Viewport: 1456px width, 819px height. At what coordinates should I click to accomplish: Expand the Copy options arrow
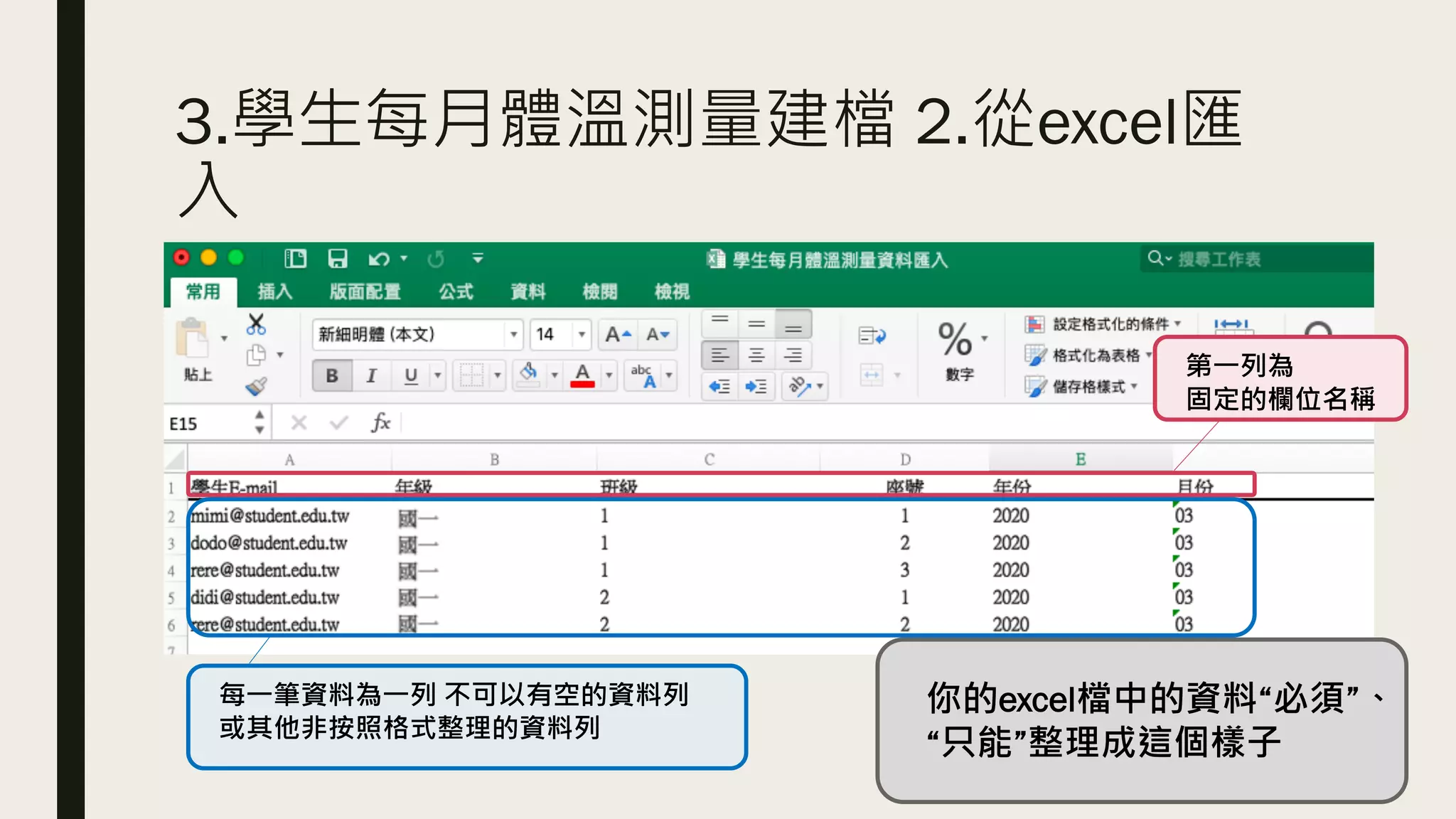[x=280, y=355]
